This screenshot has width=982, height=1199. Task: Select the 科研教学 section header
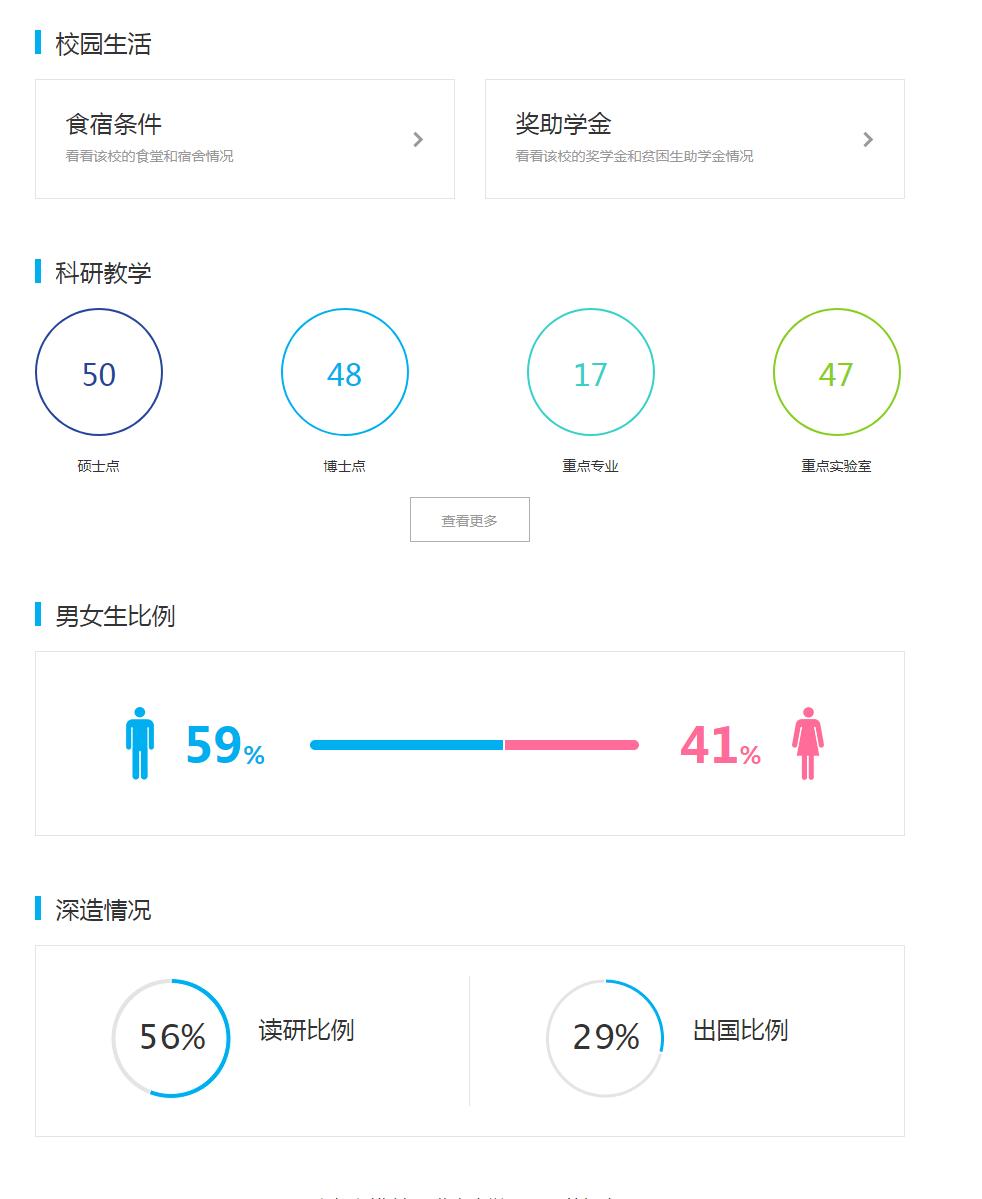[x=100, y=271]
